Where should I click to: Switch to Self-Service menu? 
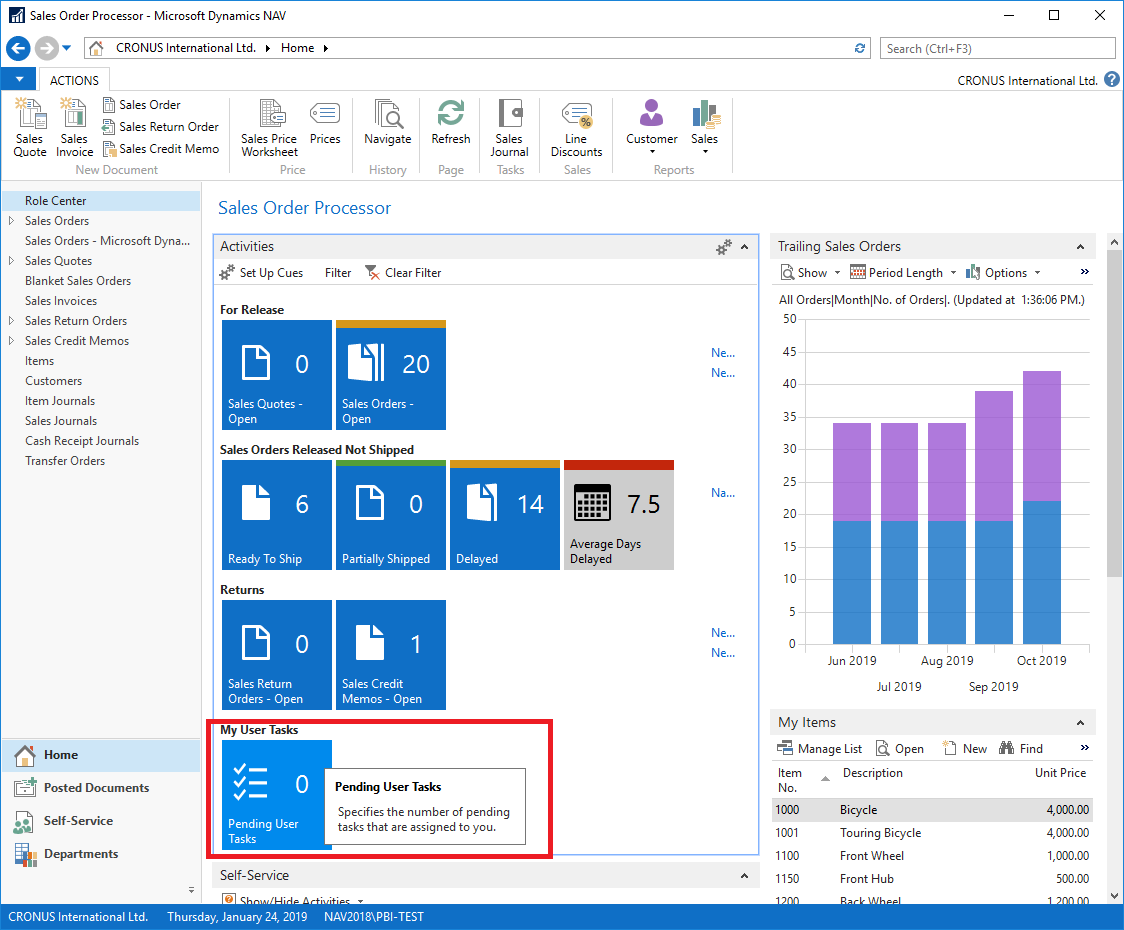coord(100,821)
